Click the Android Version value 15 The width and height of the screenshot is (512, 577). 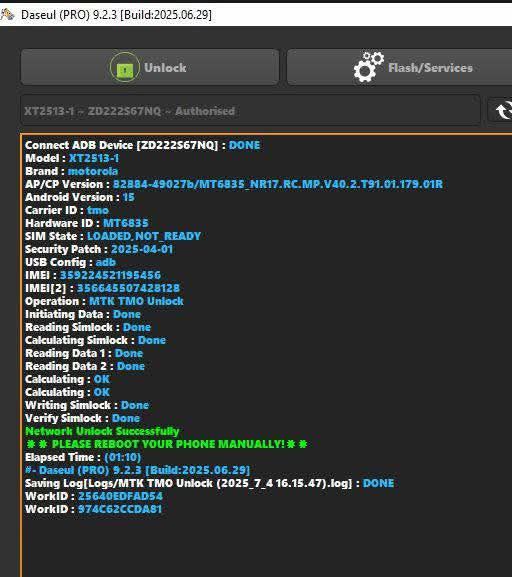click(x=128, y=197)
